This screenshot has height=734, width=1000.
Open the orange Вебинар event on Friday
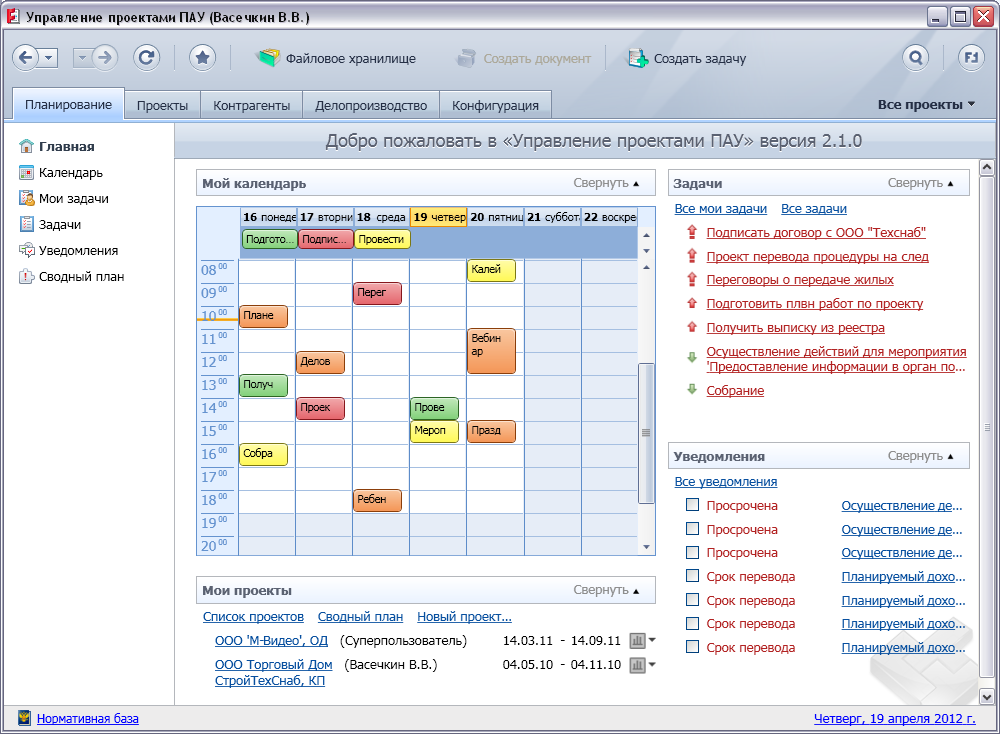coord(491,351)
